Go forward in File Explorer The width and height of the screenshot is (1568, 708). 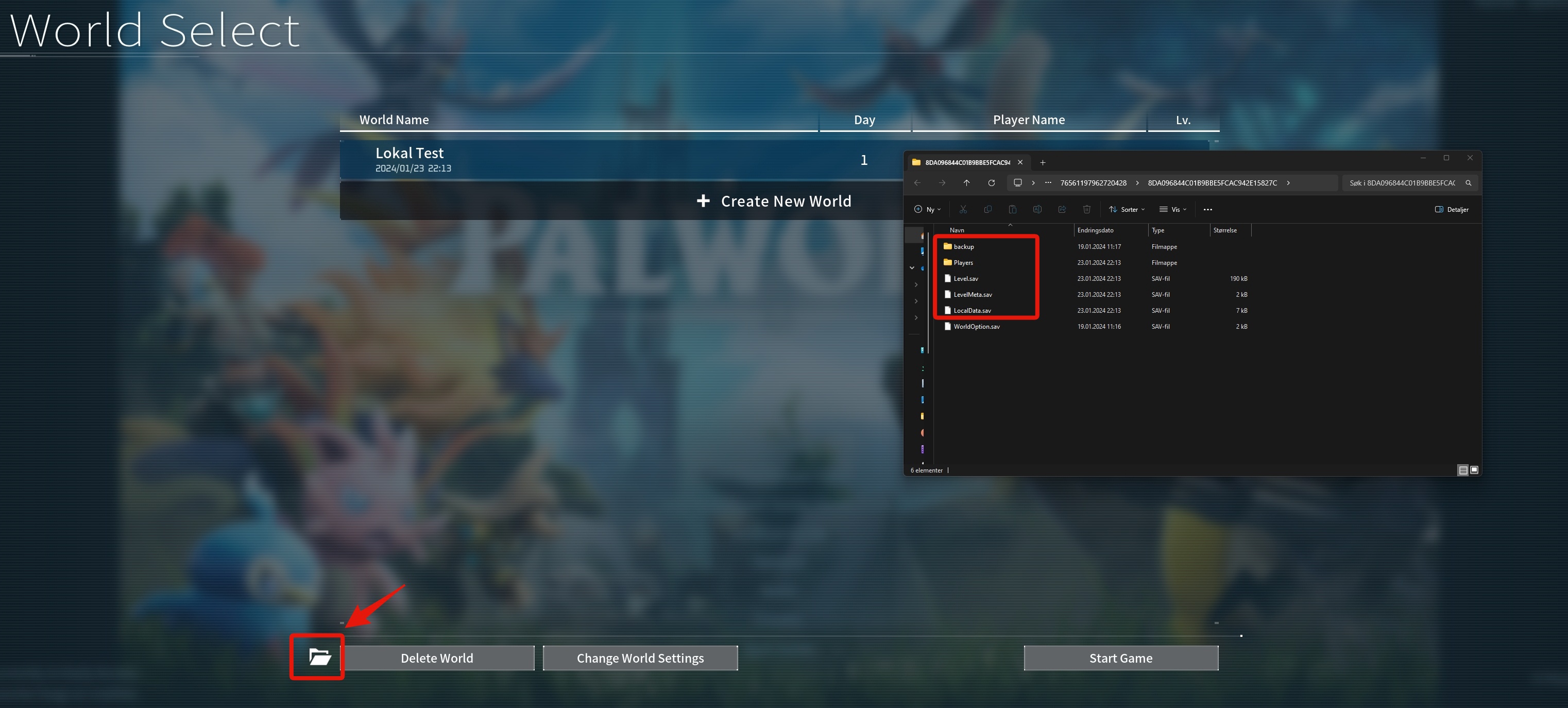tap(942, 182)
